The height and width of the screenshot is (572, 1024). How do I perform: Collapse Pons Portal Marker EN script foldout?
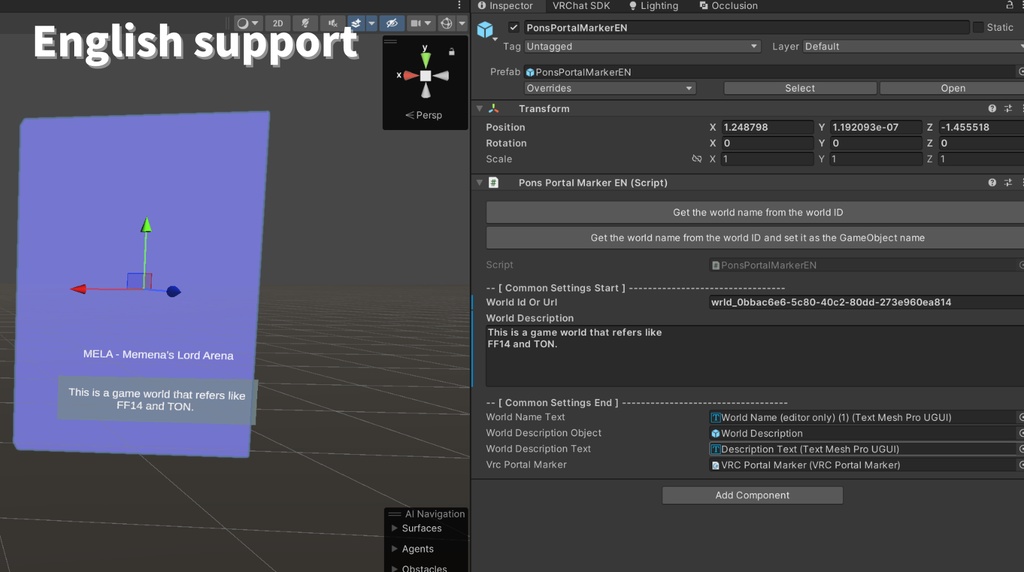[x=479, y=183]
